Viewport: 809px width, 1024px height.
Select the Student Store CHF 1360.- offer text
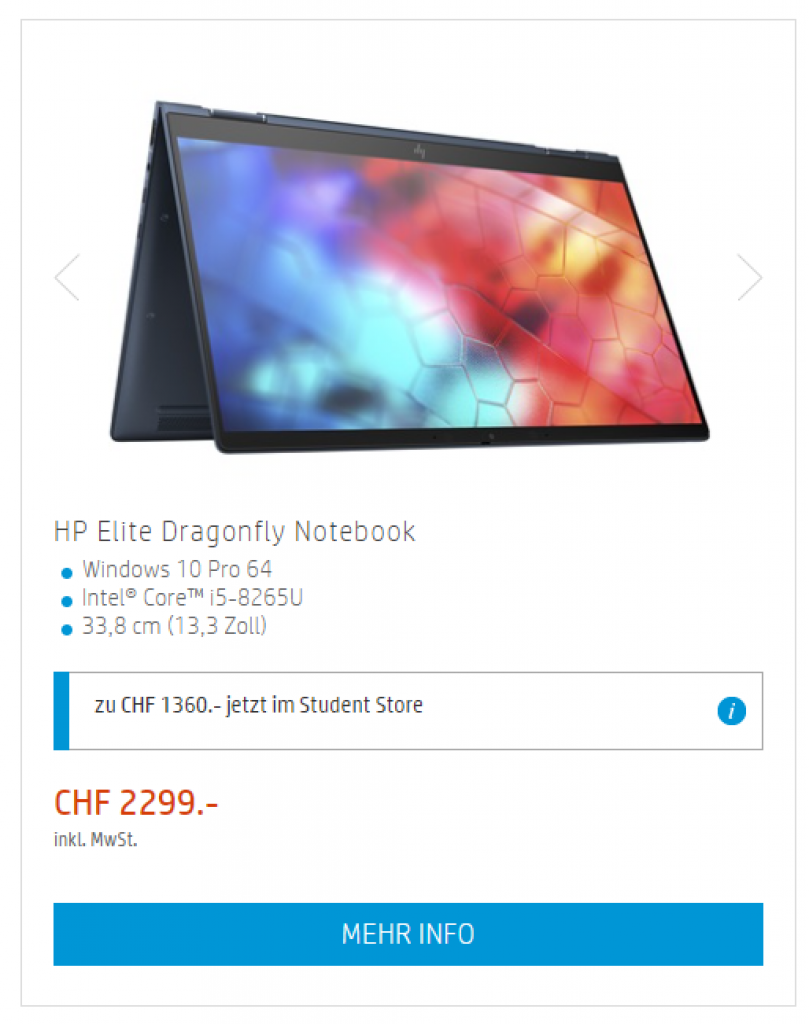pyautogui.click(x=259, y=705)
